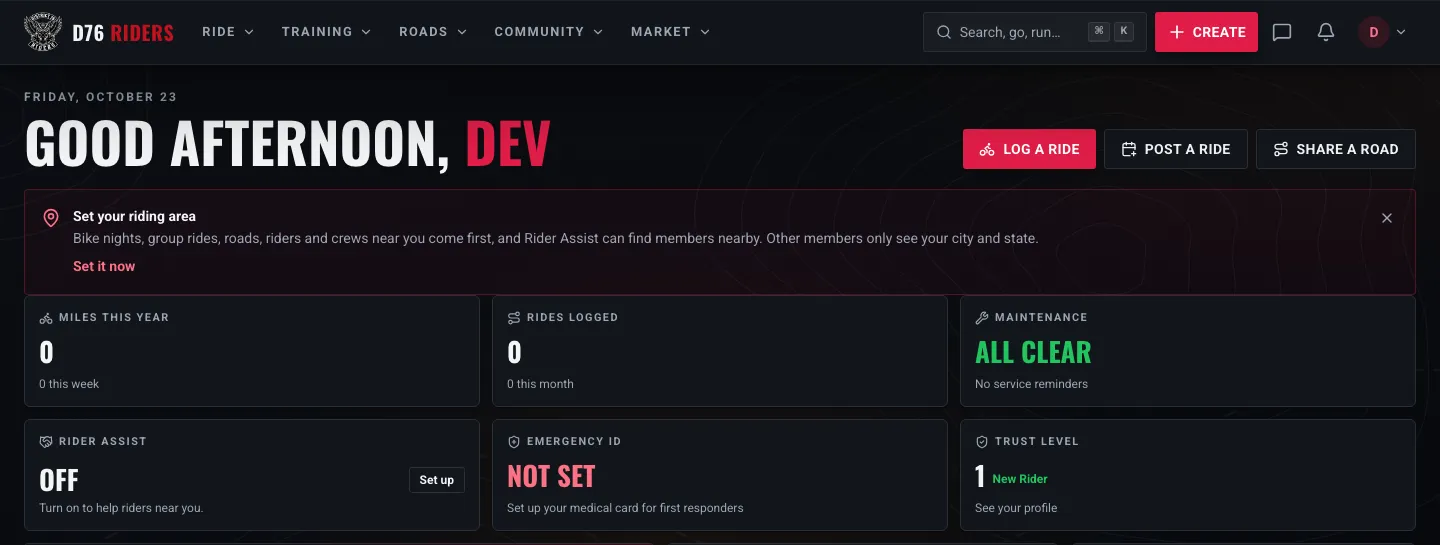Click the D76 Riders brand name
1440x545 pixels.
123,32
